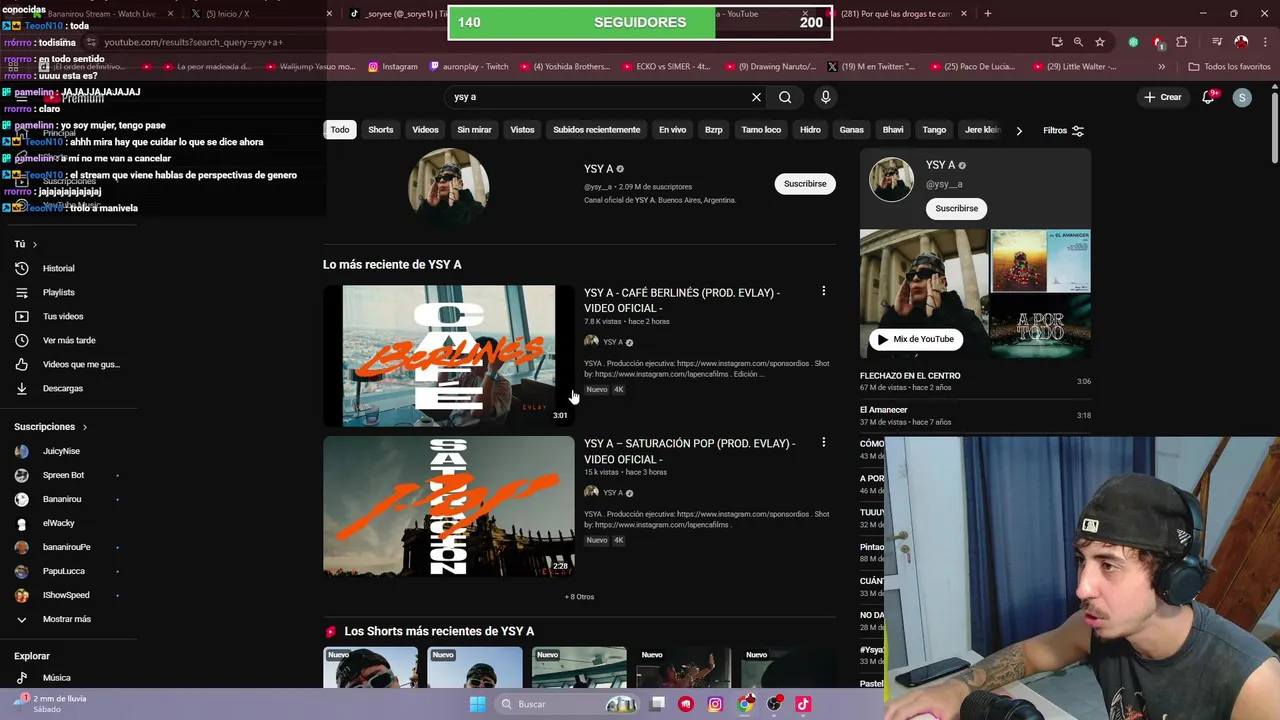Image resolution: width=1280 pixels, height=720 pixels.
Task: Subscribe to YSY A in side panel
Action: click(x=956, y=208)
